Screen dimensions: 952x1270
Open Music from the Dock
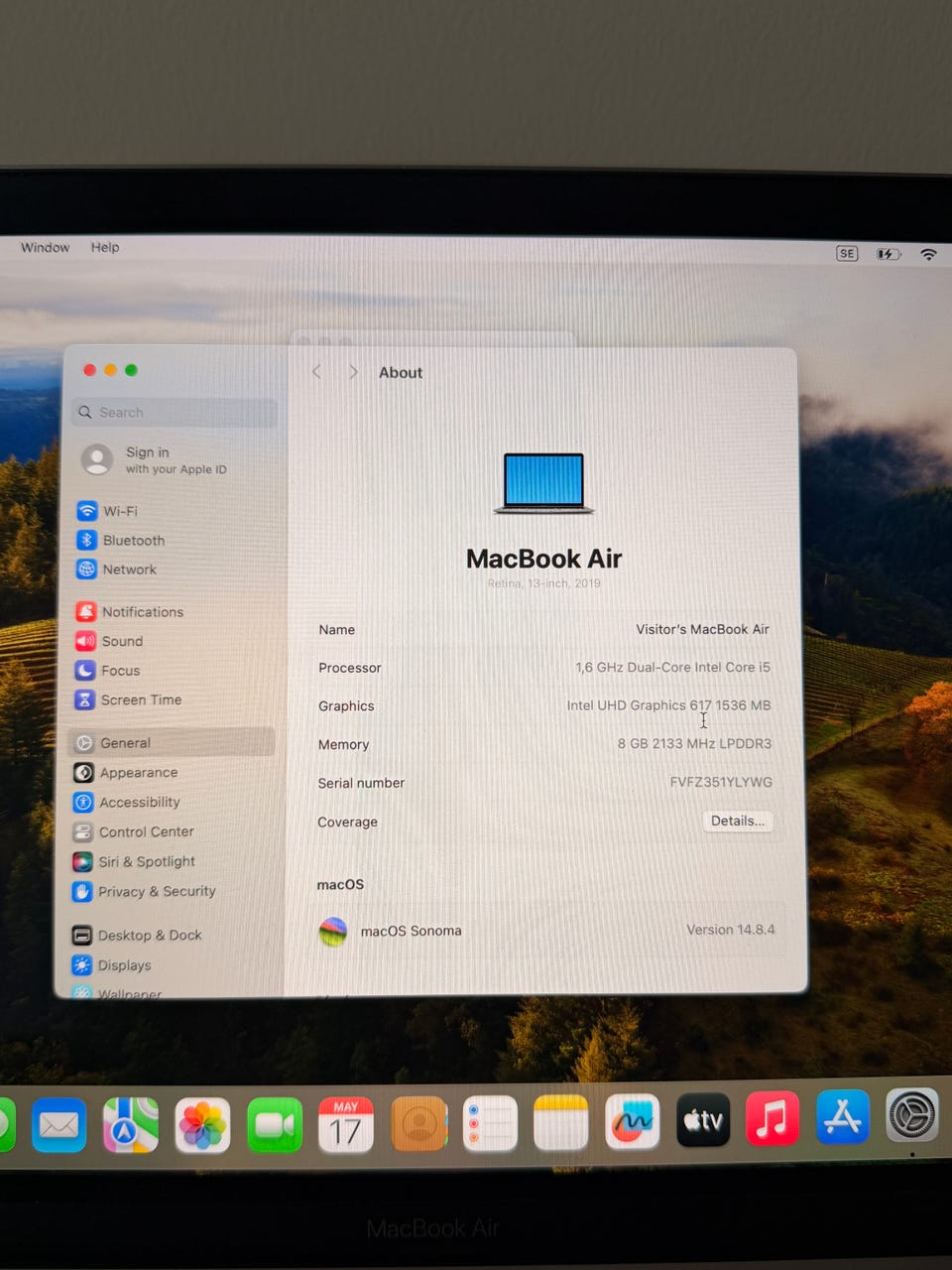point(773,1118)
